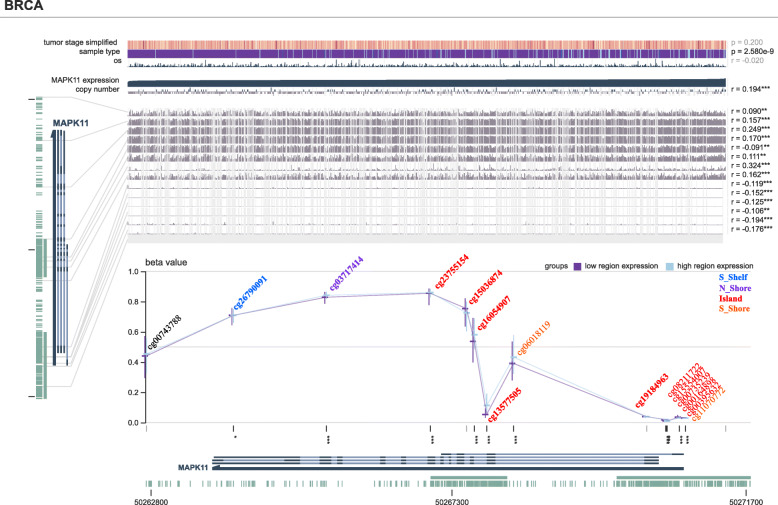Click correlation value r = -0.091**
The image size is (778, 505).
[x=750, y=147]
